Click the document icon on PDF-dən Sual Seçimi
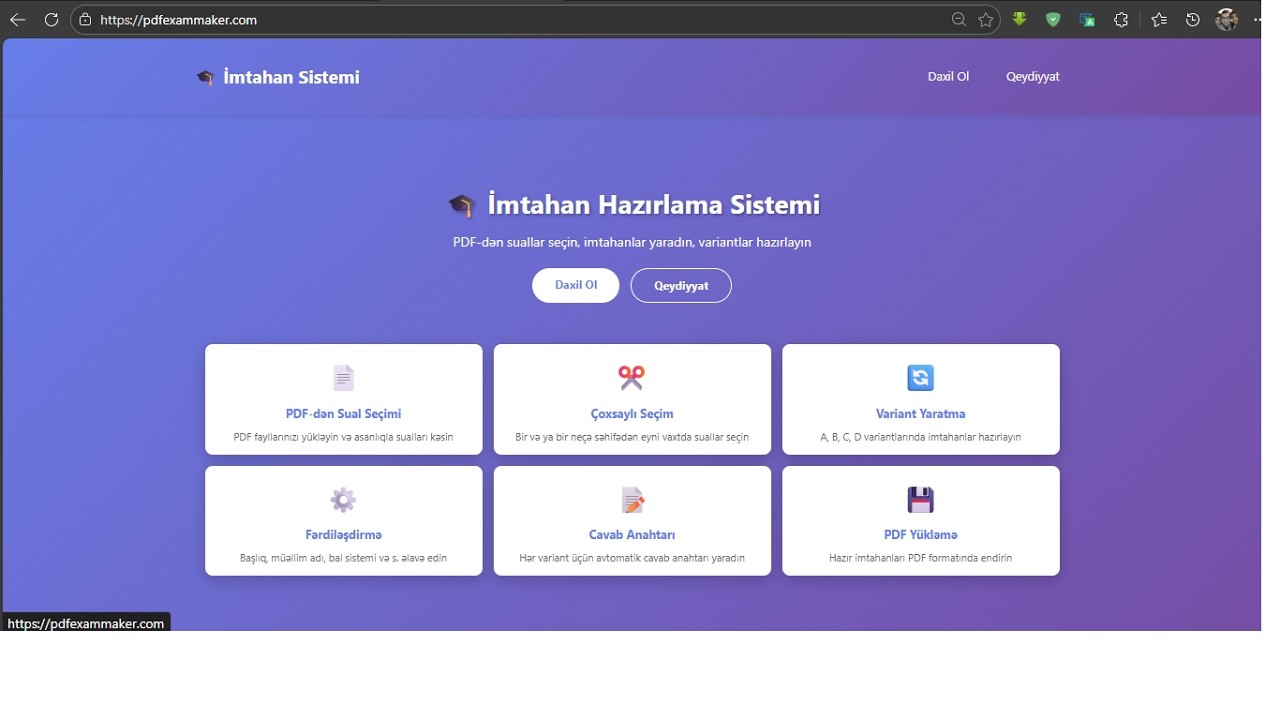This screenshot has width=1280, height=720. click(343, 378)
